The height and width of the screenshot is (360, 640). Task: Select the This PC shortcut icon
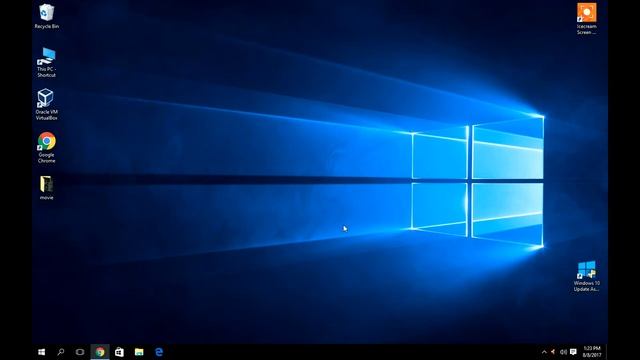point(47,62)
